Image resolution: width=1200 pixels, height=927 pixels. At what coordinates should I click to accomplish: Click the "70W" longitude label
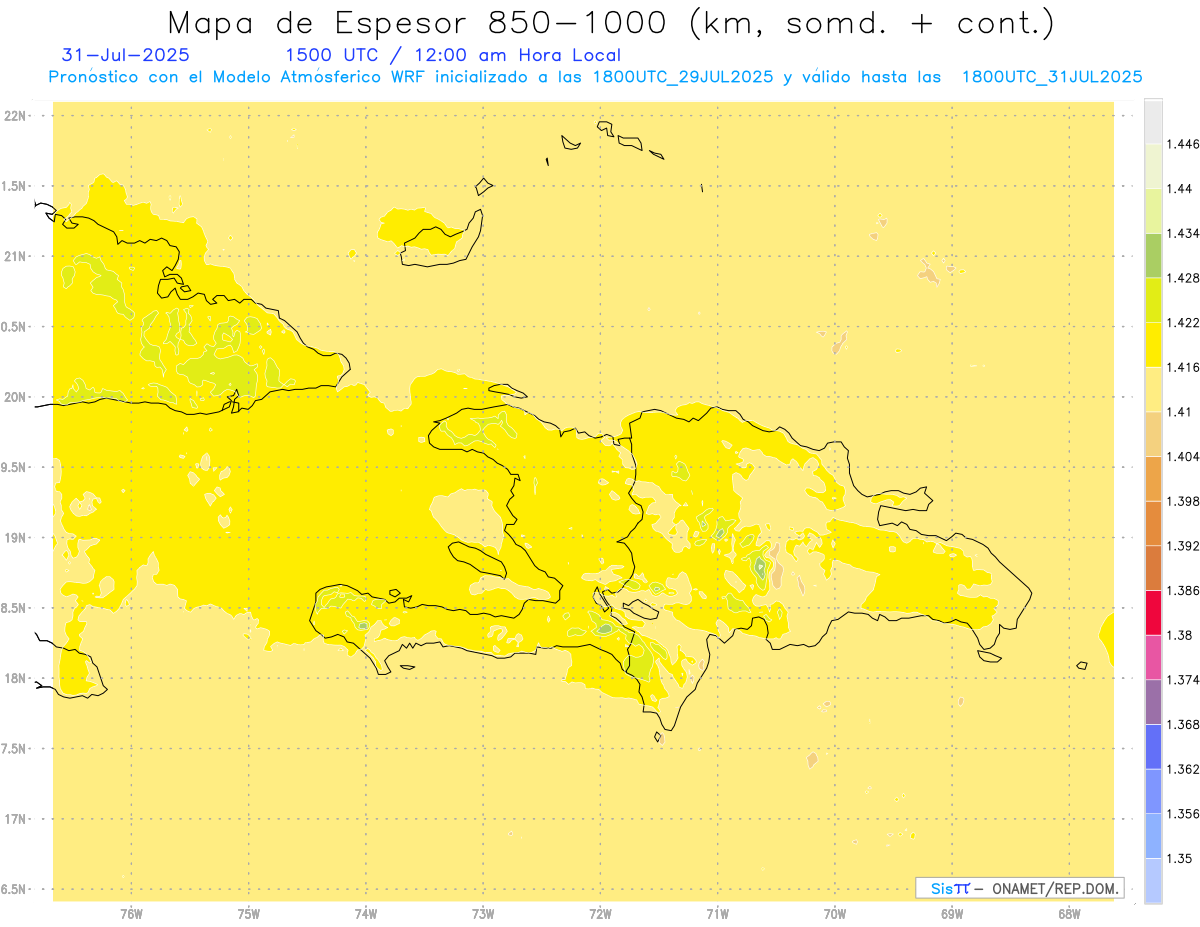[x=835, y=914]
